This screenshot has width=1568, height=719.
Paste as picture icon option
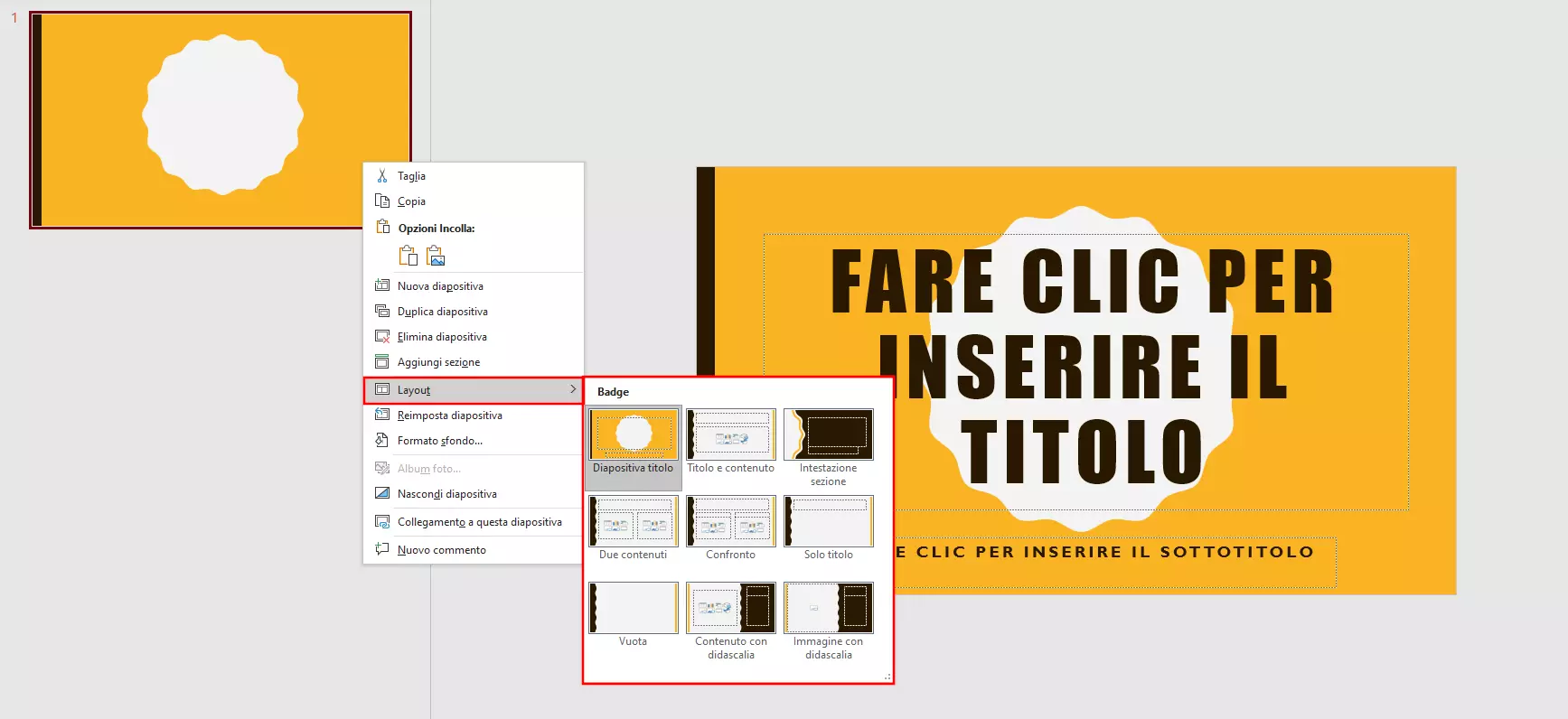436,256
